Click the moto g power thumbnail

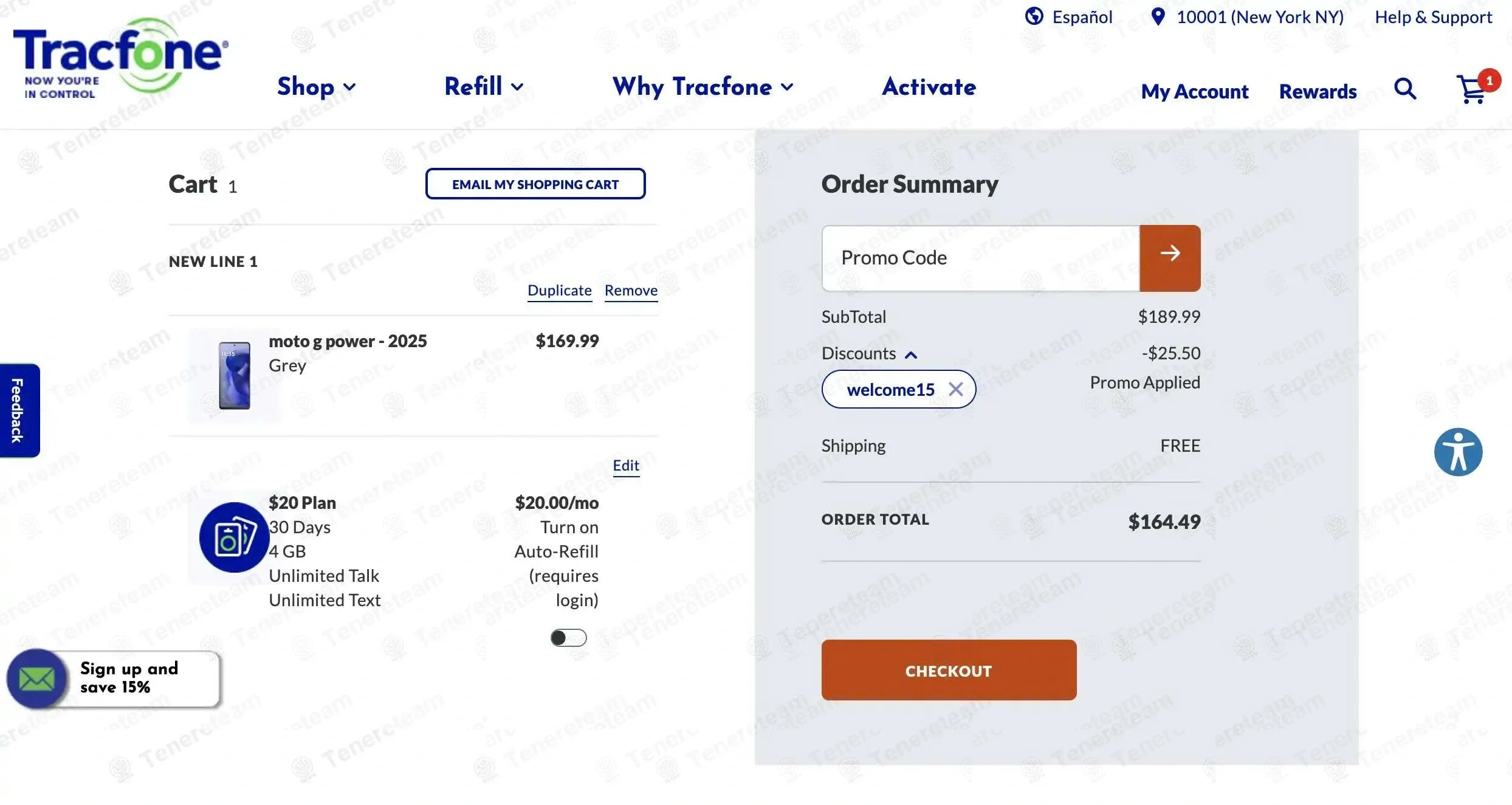pos(235,375)
